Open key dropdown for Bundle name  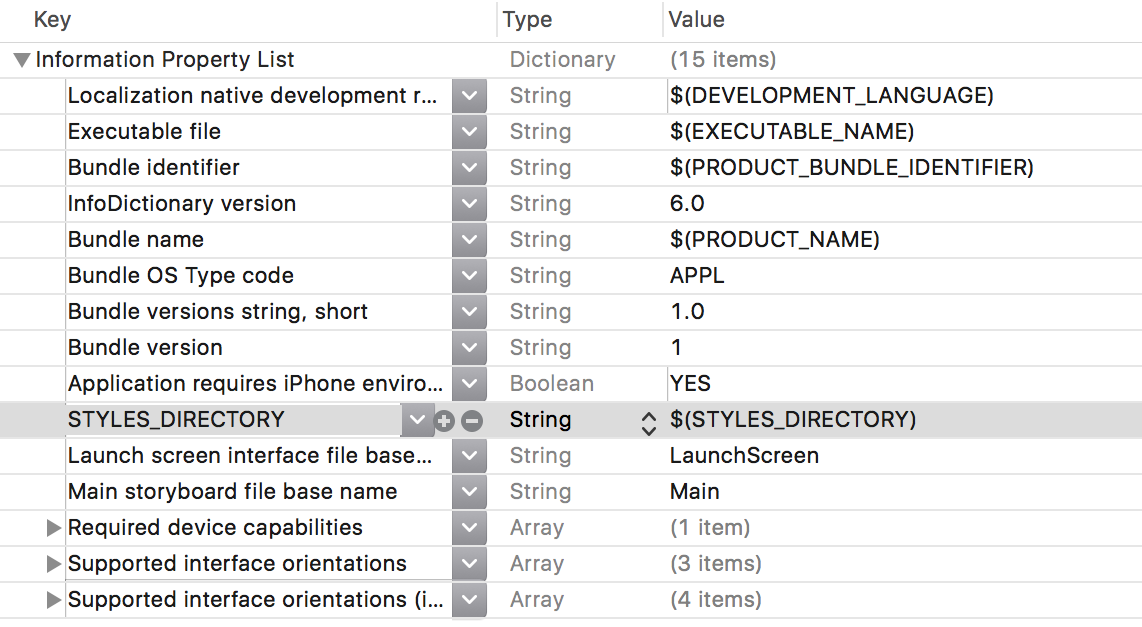(x=468, y=240)
